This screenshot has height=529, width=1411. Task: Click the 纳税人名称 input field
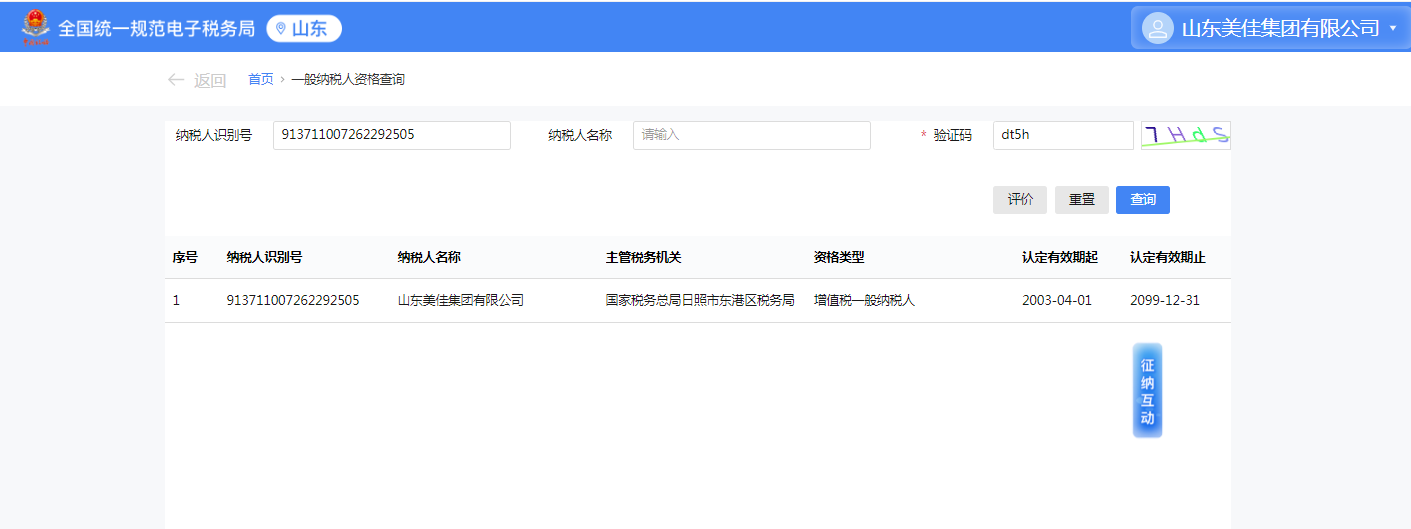coord(751,135)
